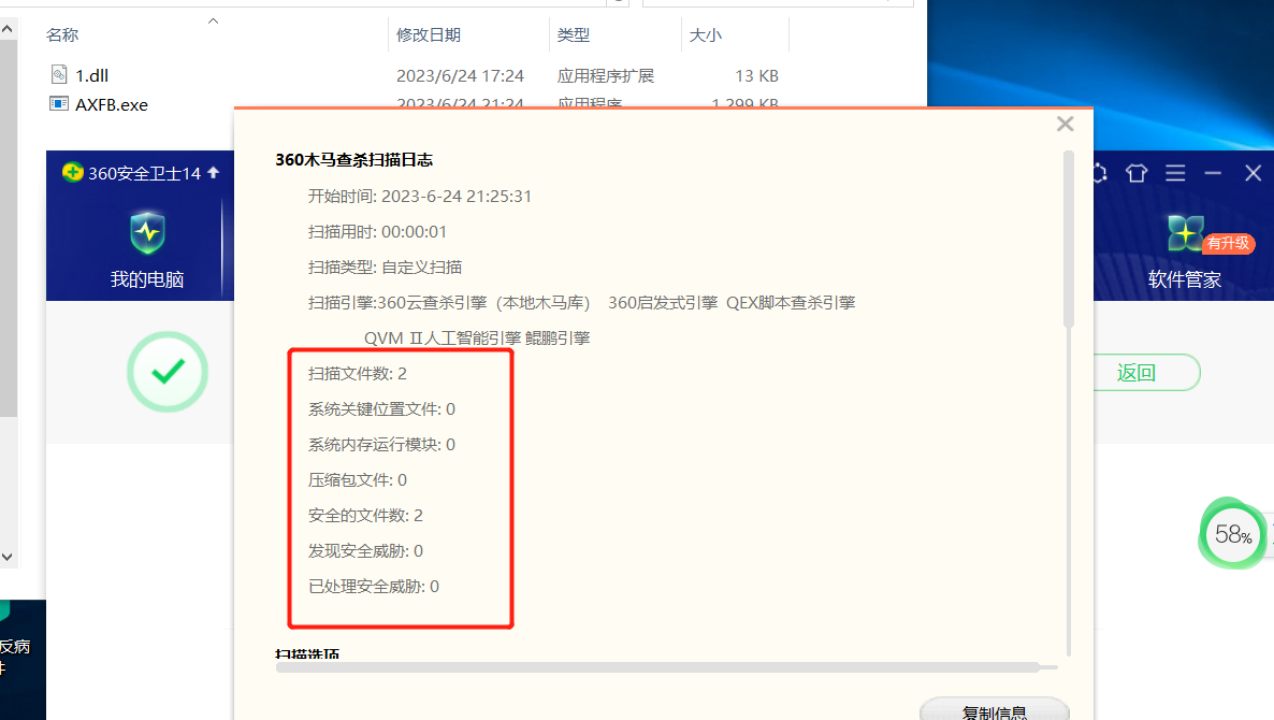Click the 360安全卫士 logo icon

click(72, 172)
